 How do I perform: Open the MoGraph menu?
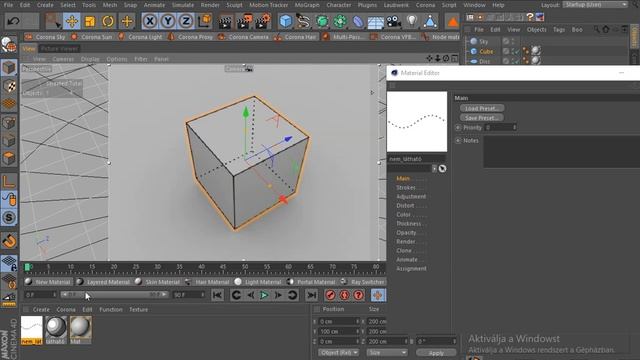[307, 5]
